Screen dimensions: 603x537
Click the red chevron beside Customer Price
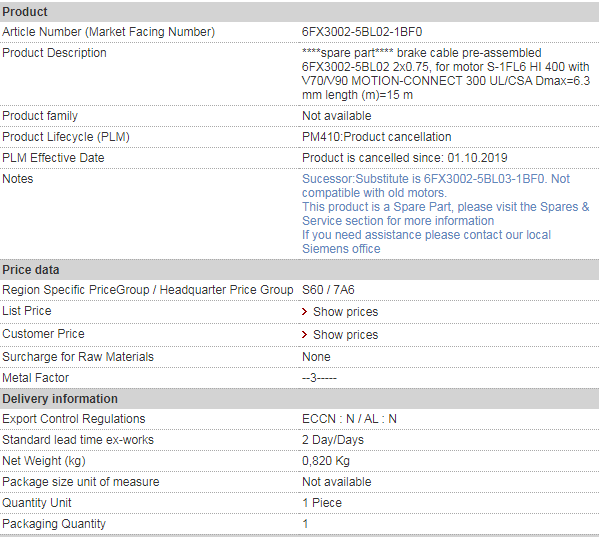click(x=305, y=335)
